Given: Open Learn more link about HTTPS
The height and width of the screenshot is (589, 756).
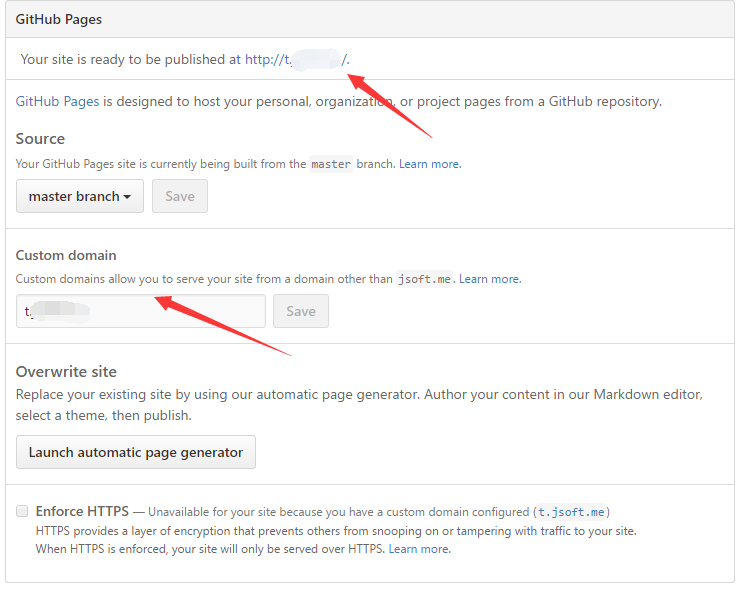Looking at the screenshot, I should click(x=418, y=549).
